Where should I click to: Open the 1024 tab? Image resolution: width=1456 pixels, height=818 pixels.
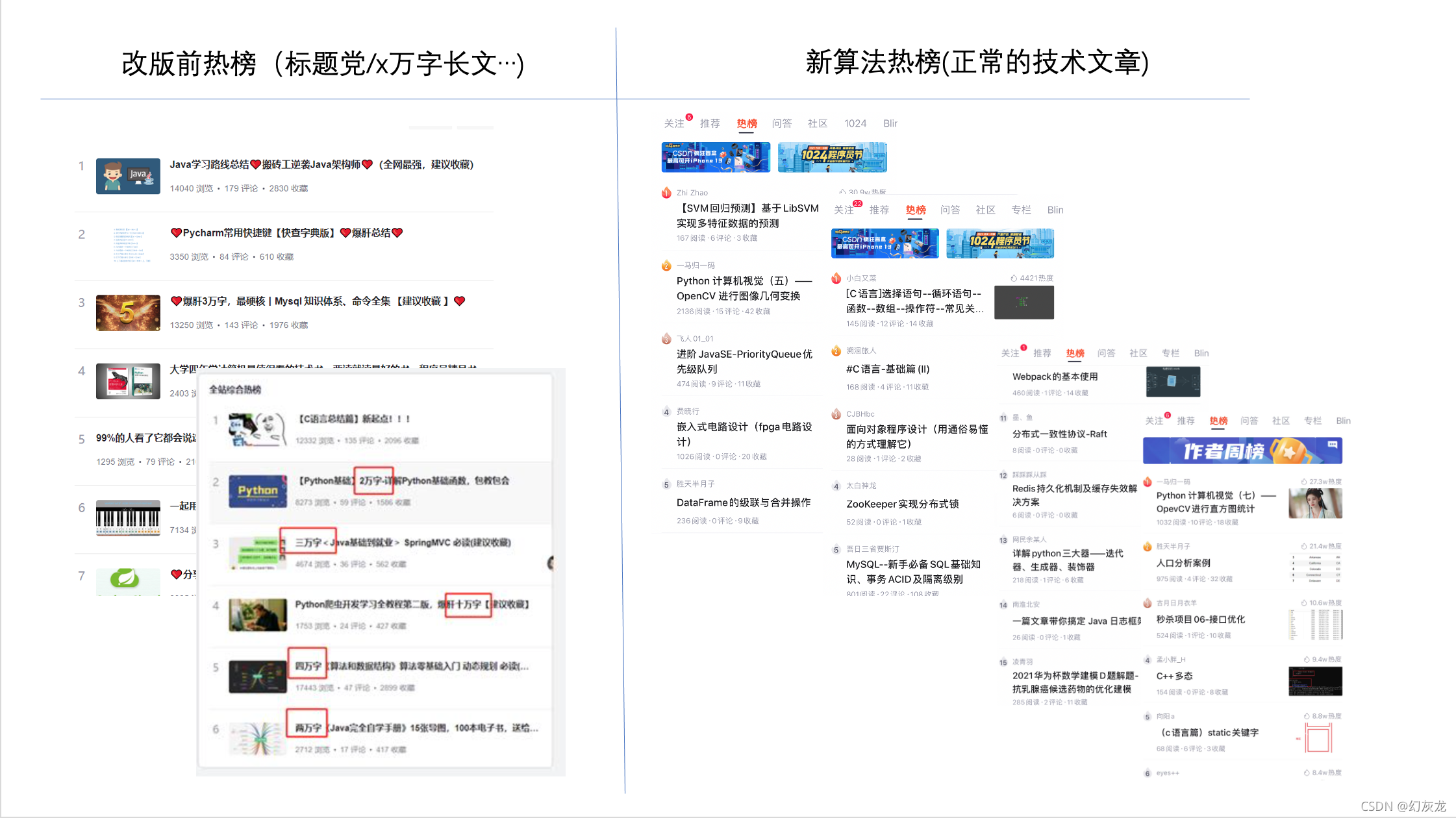[x=855, y=123]
